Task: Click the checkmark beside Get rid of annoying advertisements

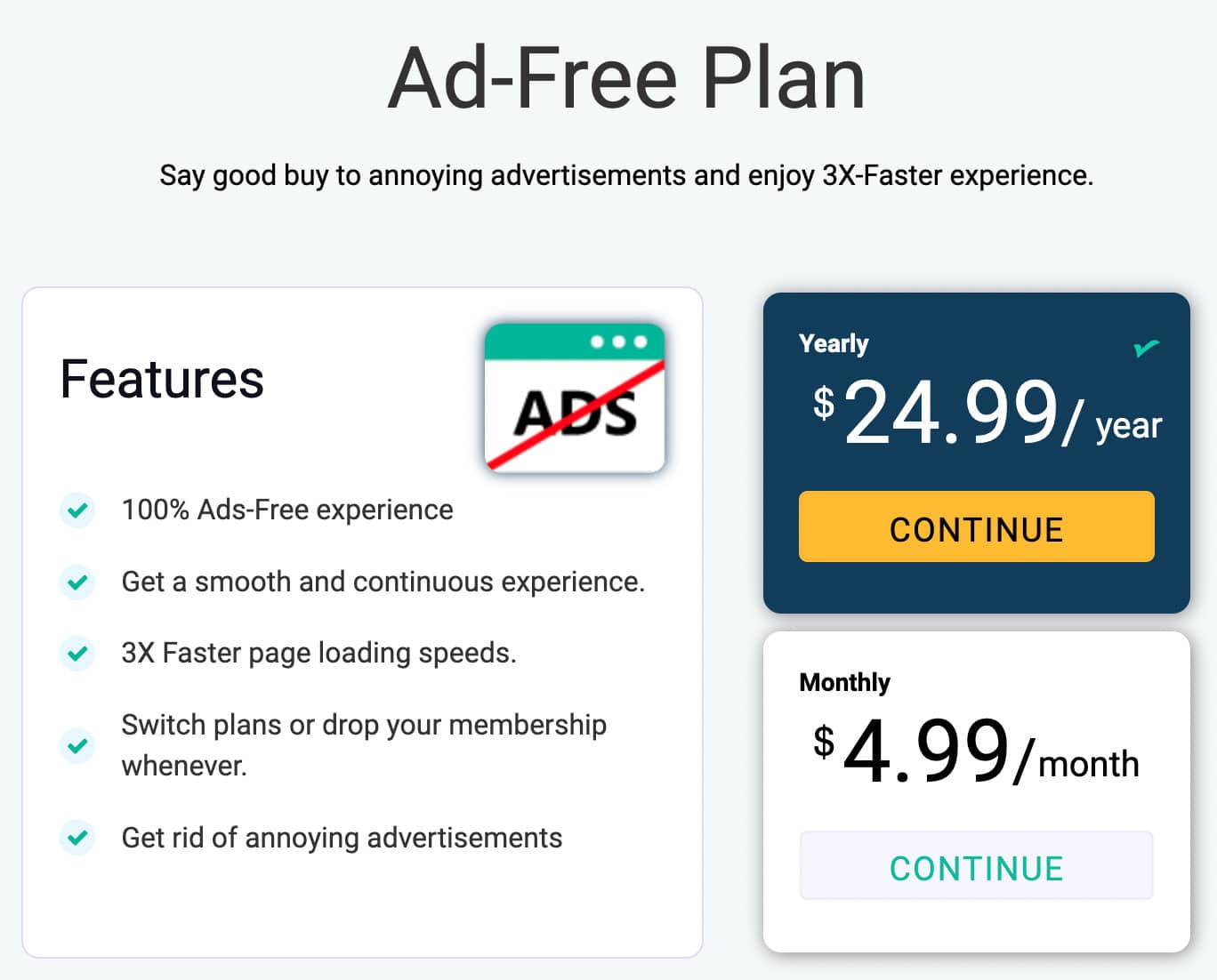Action: pos(77,838)
